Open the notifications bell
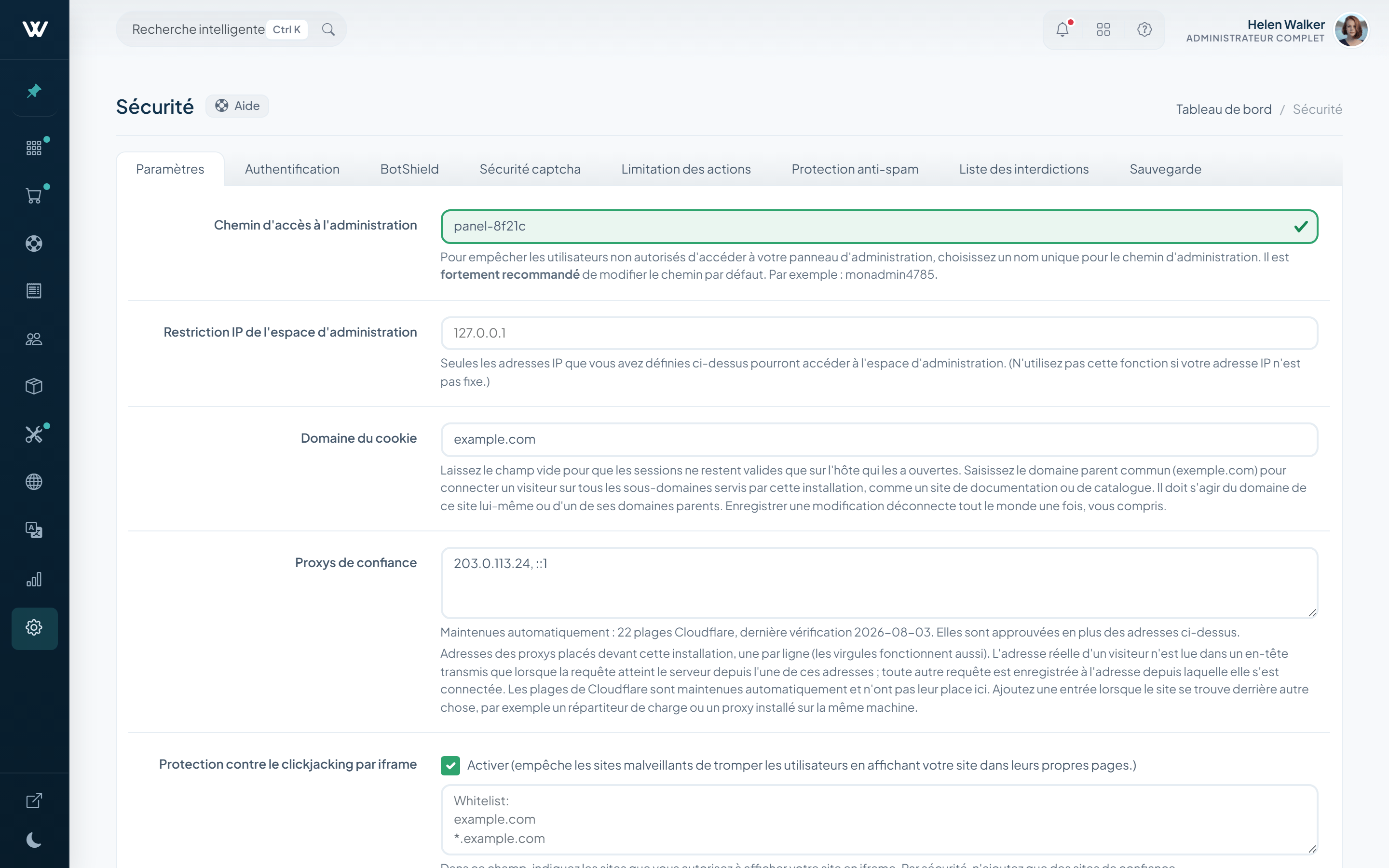 (x=1062, y=29)
